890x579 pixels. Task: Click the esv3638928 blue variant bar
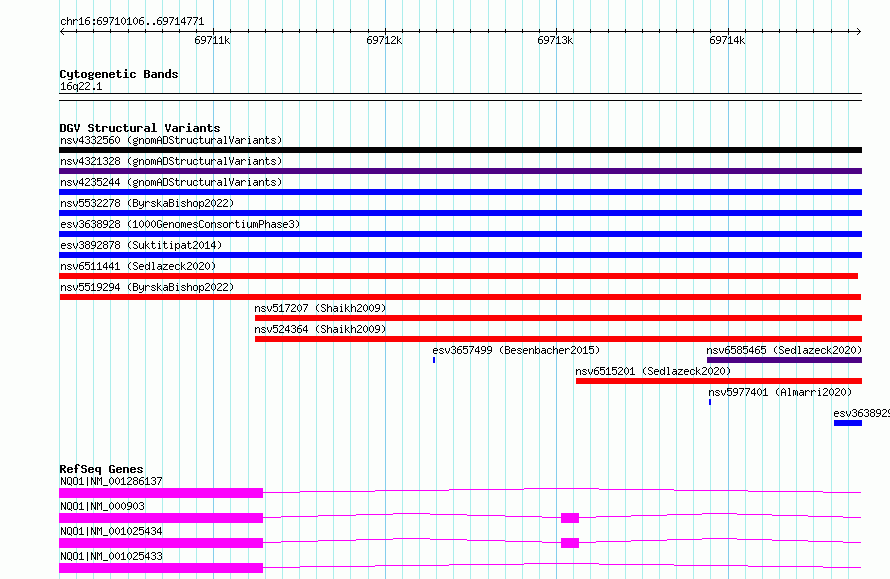point(460,234)
